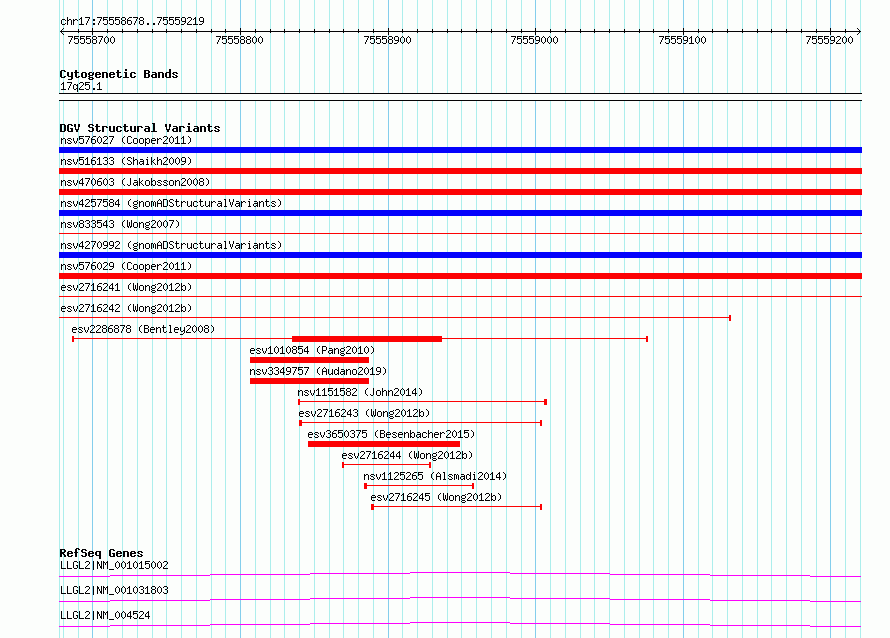
Task: Click ruler position 75558700
Action: [x=91, y=40]
